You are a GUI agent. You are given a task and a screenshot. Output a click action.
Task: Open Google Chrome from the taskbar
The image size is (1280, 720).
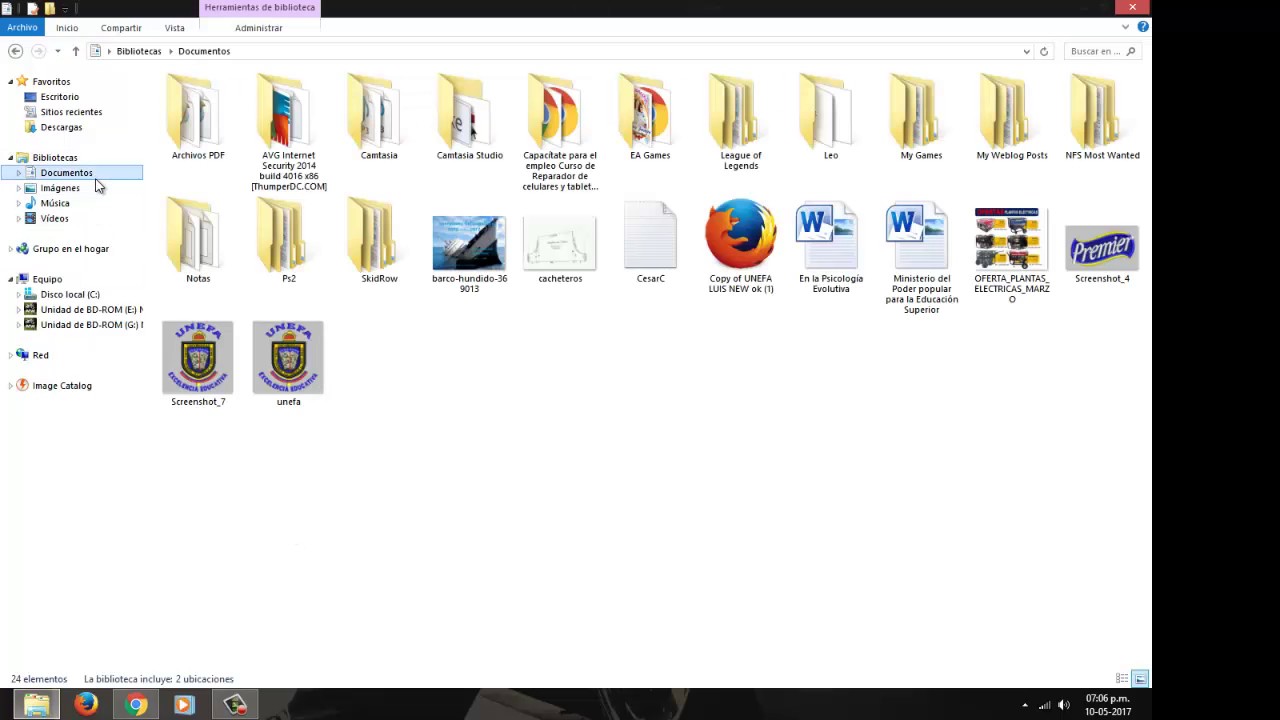136,704
